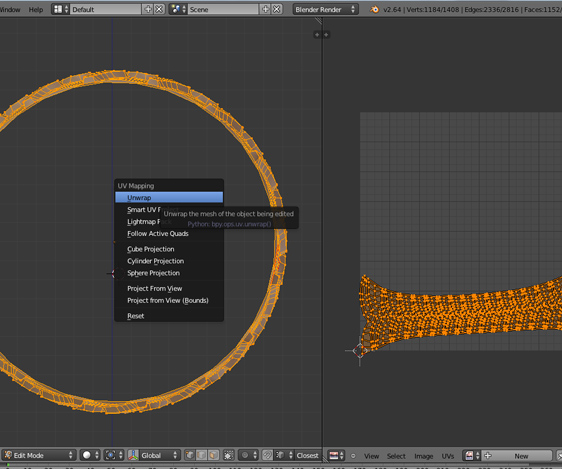Open the Help menu
This screenshot has width=562, height=469.
tap(36, 9)
